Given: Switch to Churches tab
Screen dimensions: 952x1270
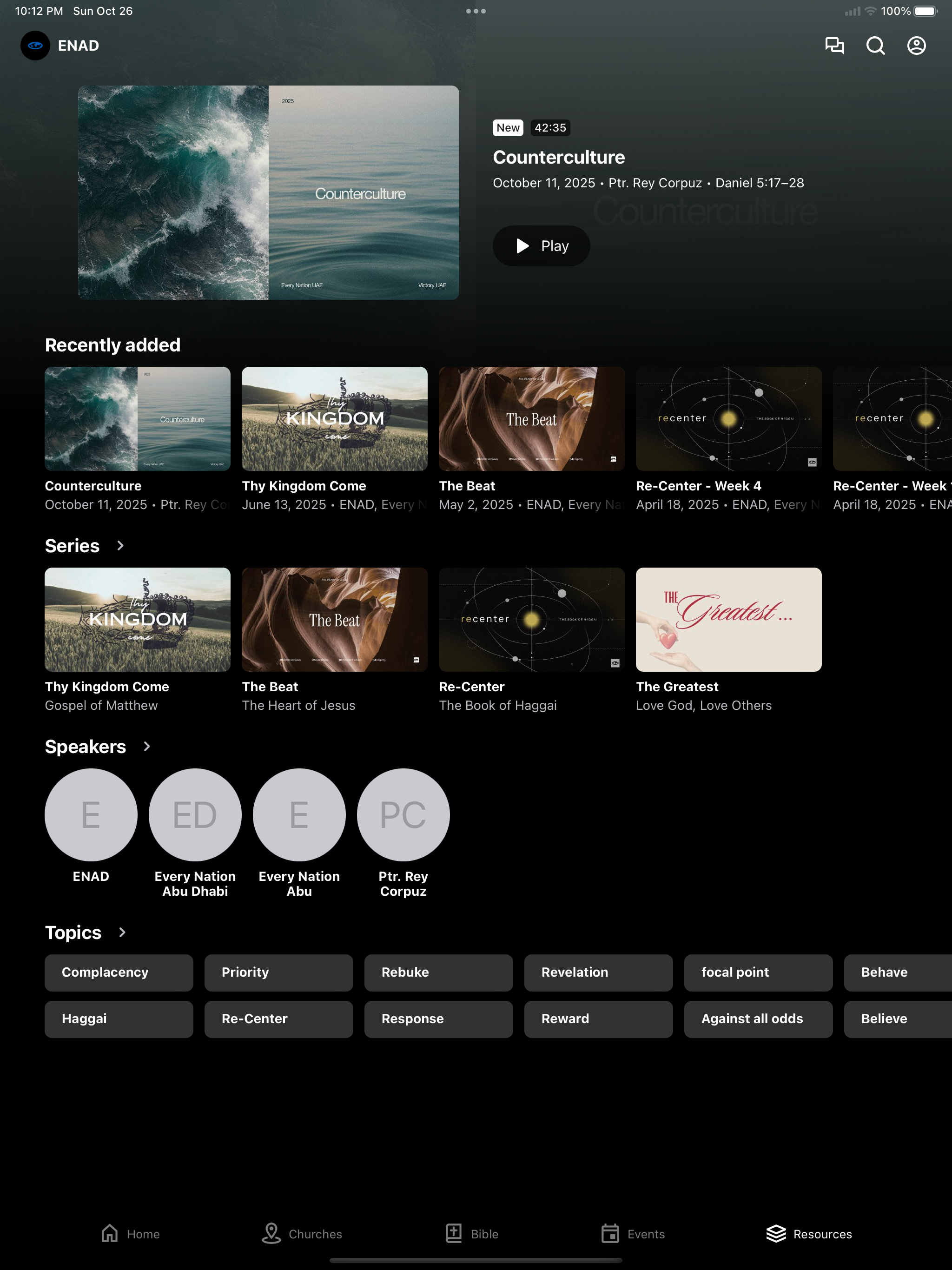Looking at the screenshot, I should 302,1234.
